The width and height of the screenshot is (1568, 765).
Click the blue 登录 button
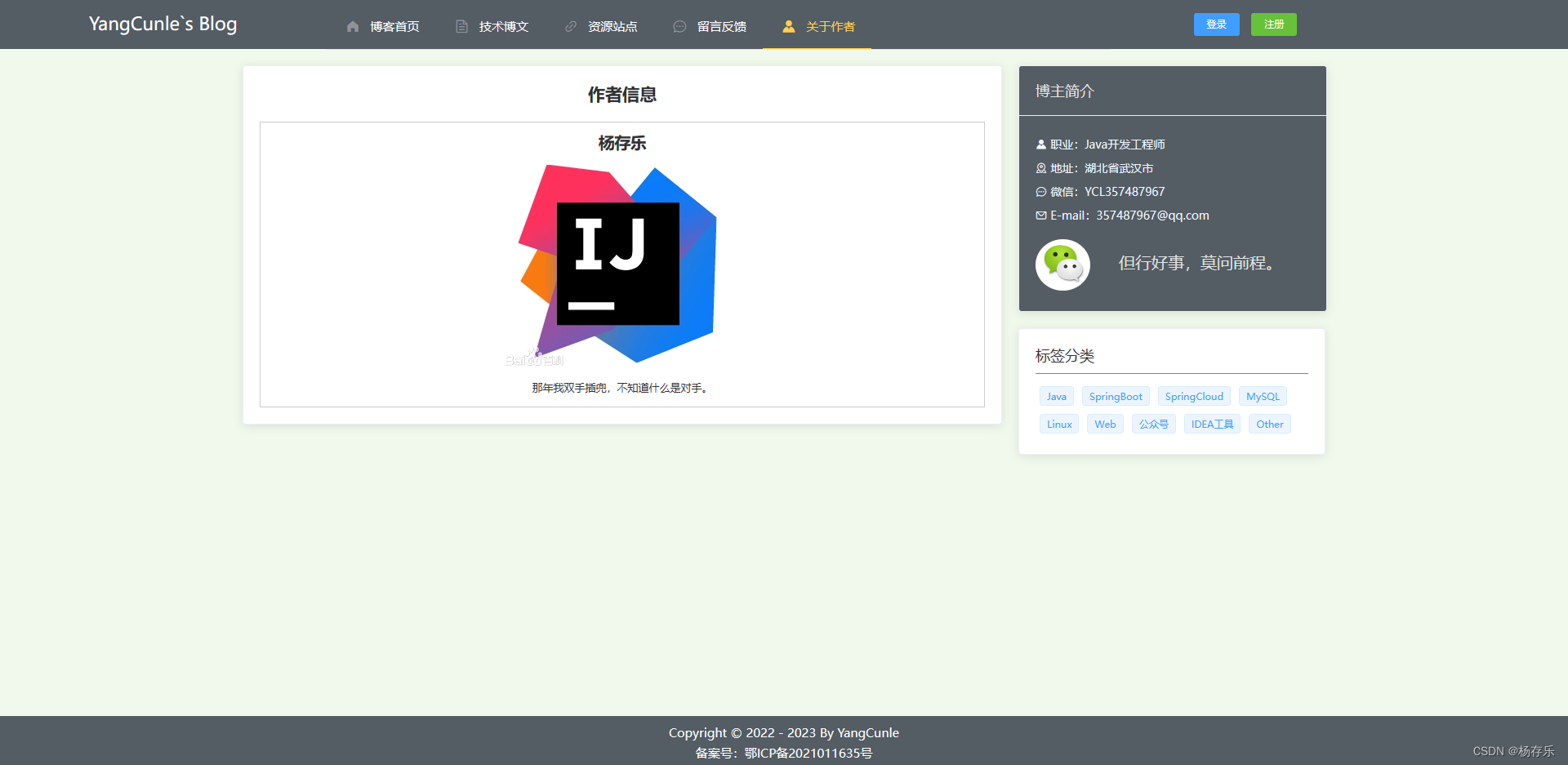[1216, 24]
